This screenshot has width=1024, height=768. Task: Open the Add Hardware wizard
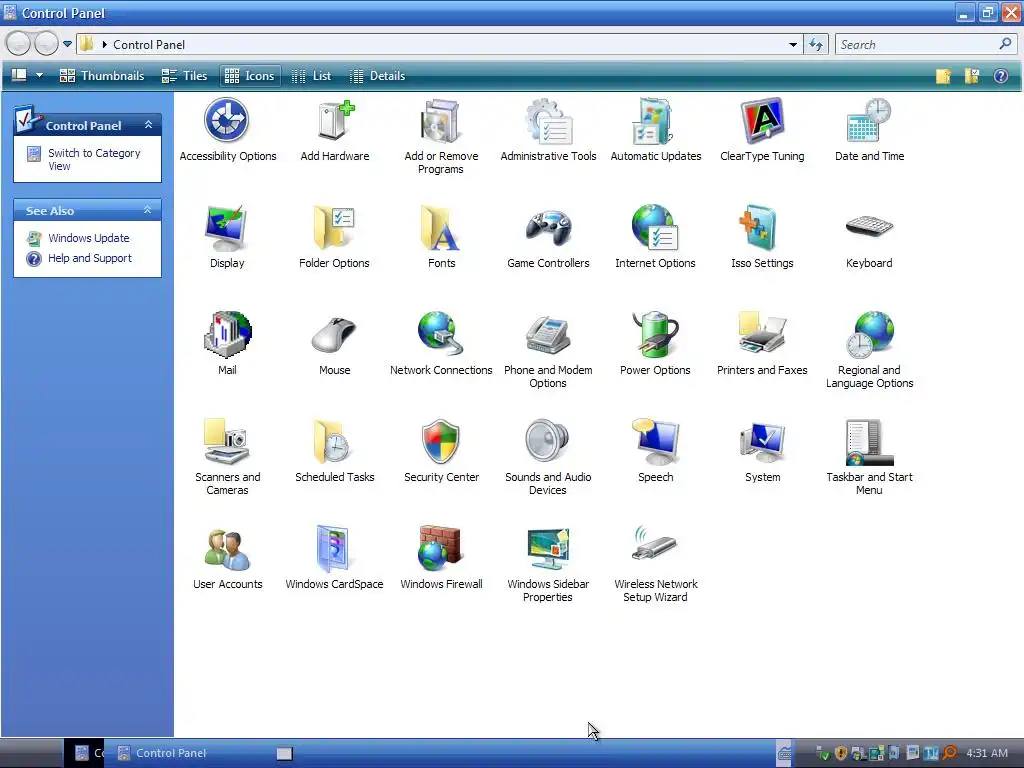pyautogui.click(x=334, y=130)
